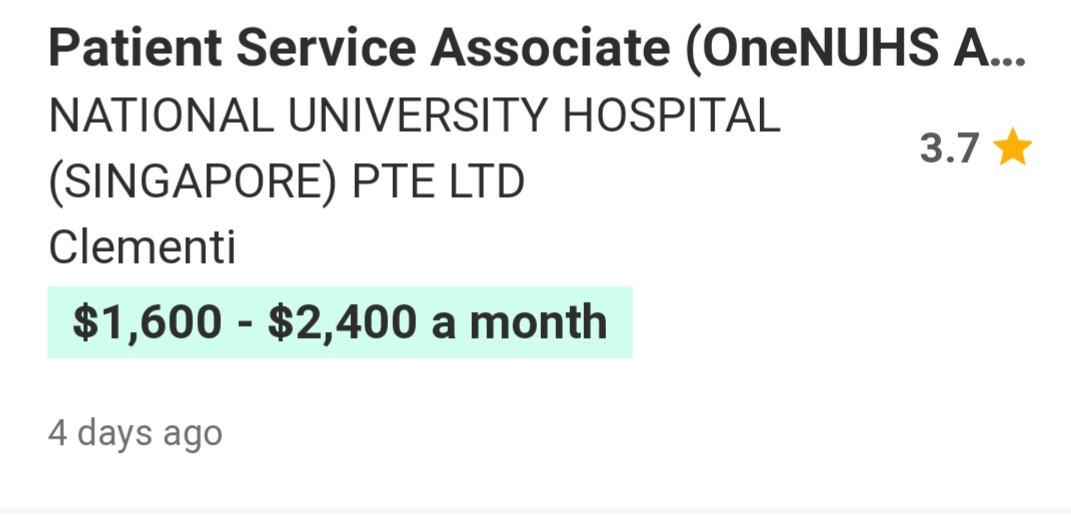
Task: Click the word month in the salary badge
Action: click(538, 322)
